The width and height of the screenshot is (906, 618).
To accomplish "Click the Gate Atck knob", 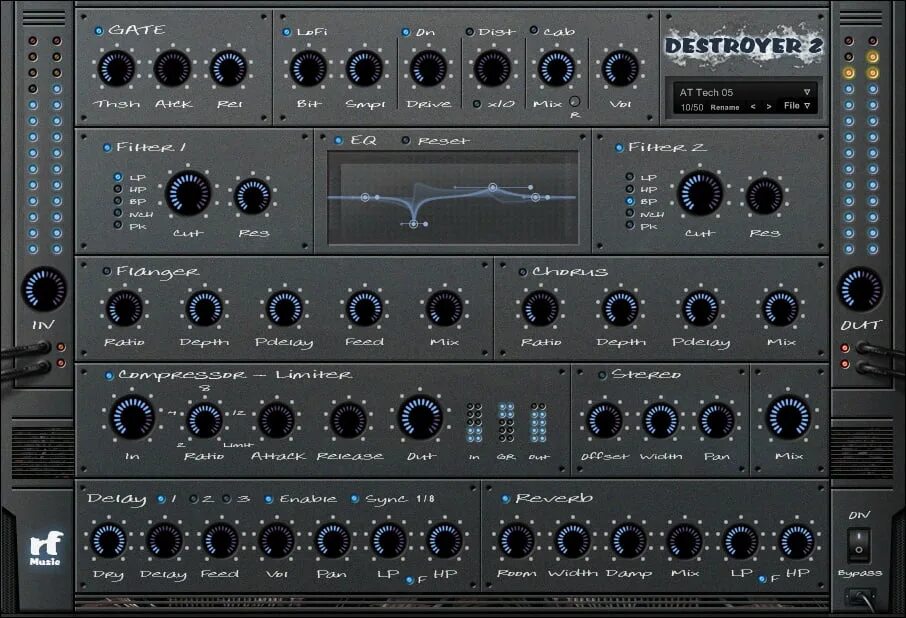I will point(172,68).
